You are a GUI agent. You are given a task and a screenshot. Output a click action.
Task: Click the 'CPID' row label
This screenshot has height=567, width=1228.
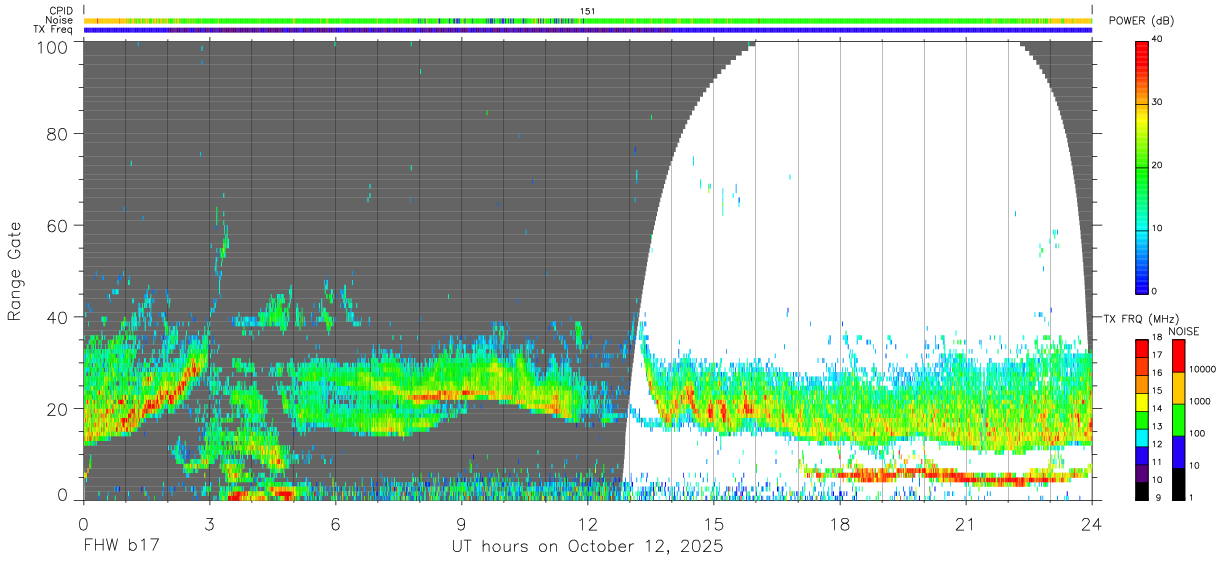point(61,11)
